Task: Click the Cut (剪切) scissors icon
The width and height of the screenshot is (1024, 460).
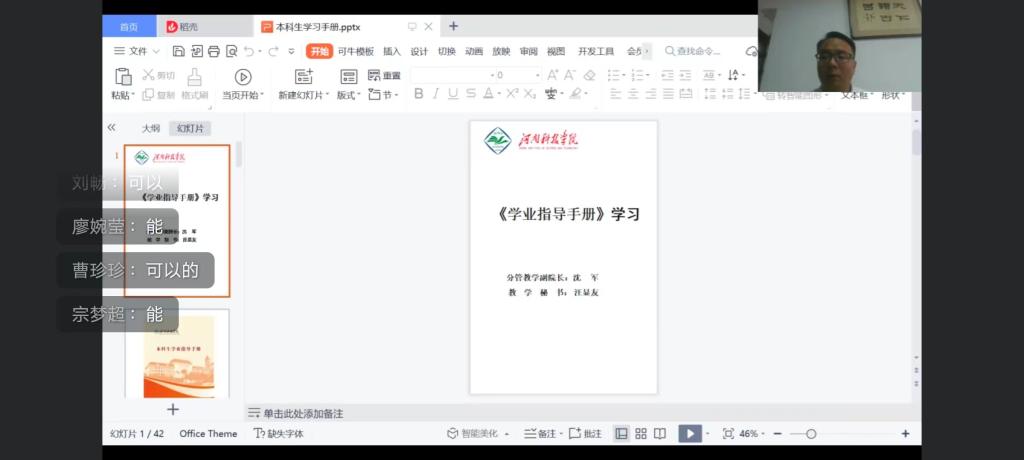Action: [148, 75]
